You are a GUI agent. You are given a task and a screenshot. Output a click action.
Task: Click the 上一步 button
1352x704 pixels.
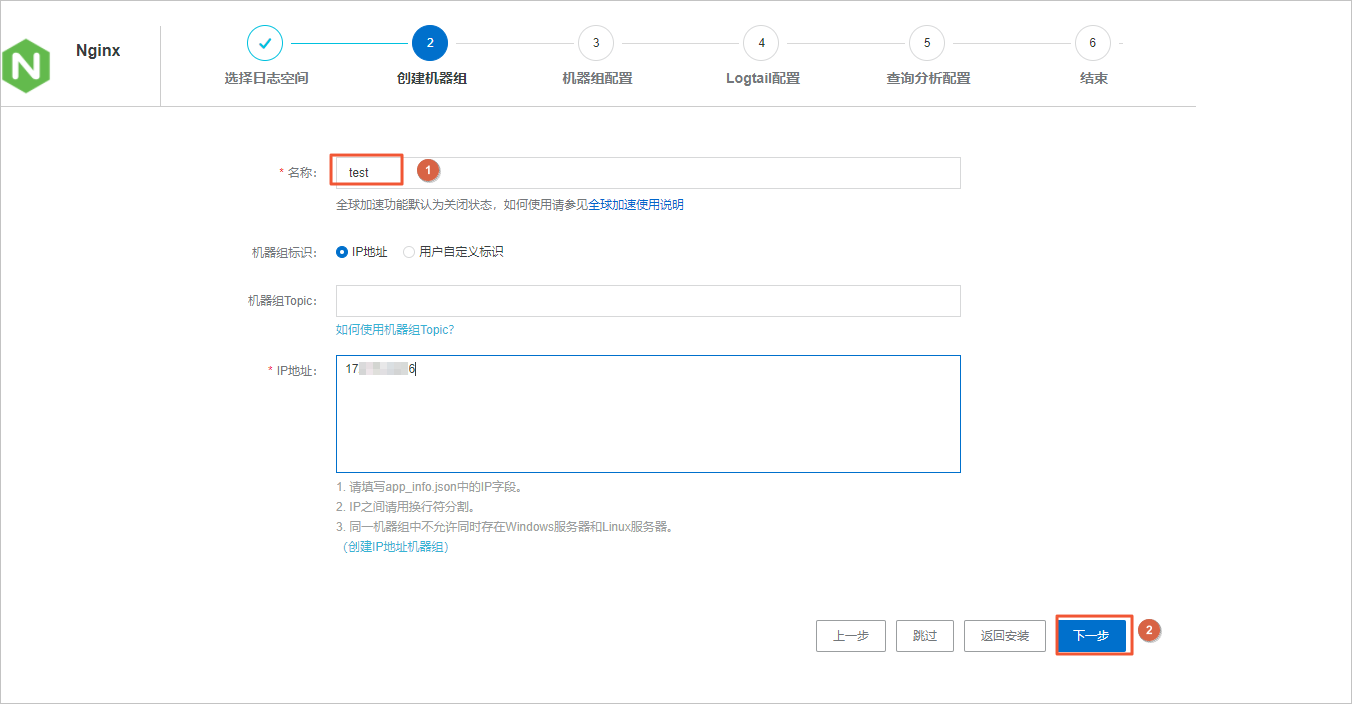pos(851,636)
